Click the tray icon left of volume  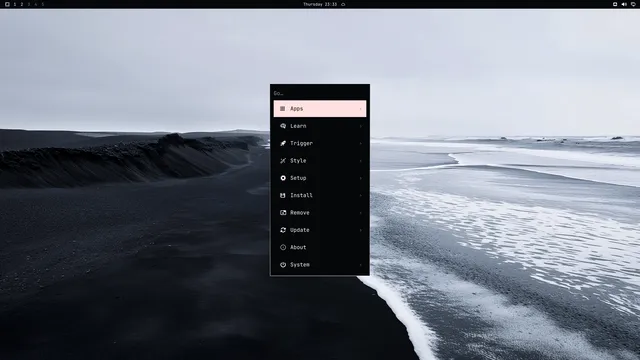(x=615, y=4)
